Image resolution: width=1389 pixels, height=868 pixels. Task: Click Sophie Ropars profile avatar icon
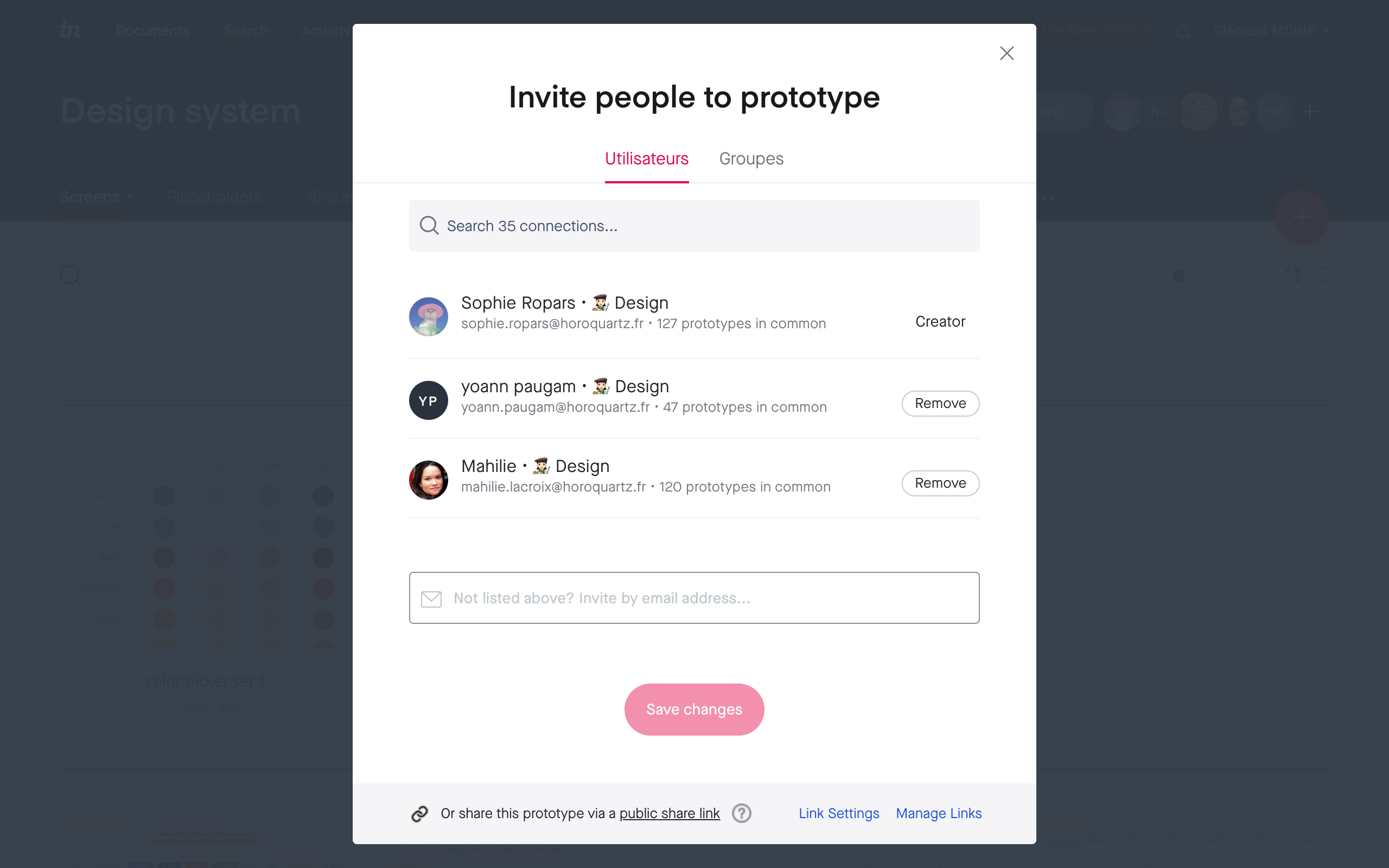[429, 316]
